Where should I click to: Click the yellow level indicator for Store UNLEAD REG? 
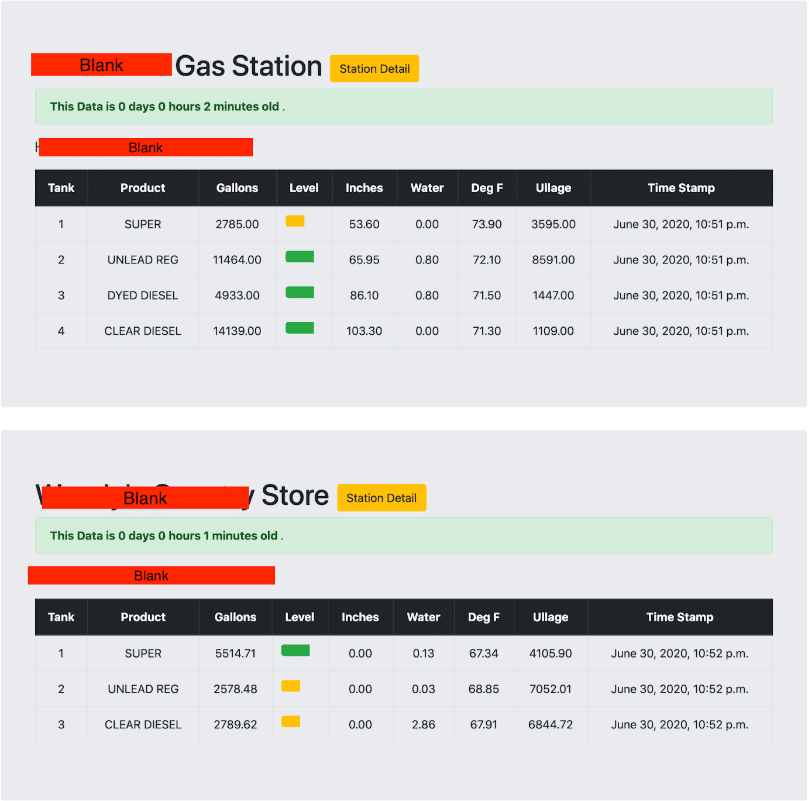tap(290, 685)
